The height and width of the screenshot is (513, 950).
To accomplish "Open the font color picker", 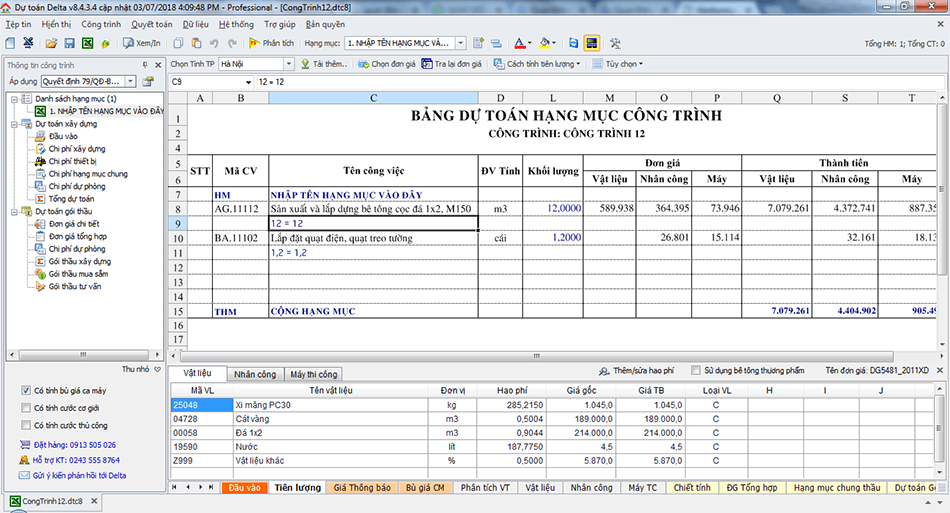I will (x=532, y=43).
